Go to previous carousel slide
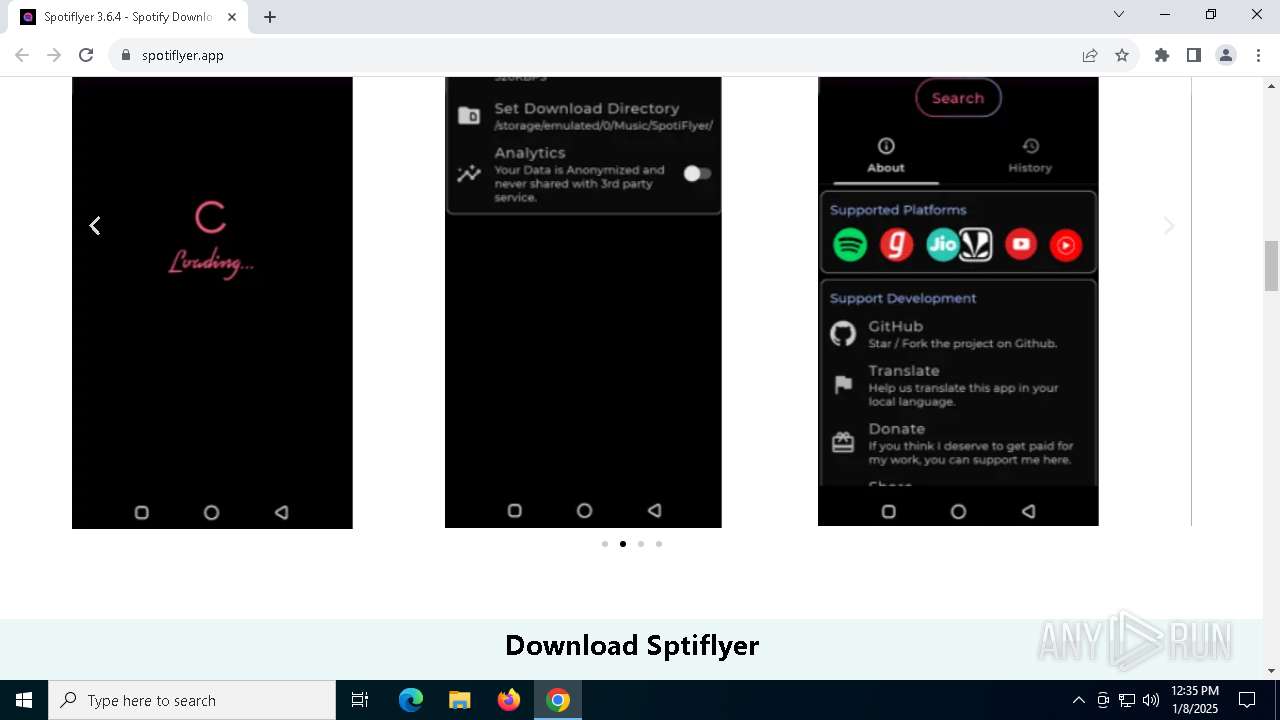Screen dimensions: 1280x720 pyautogui.click(x=95, y=226)
